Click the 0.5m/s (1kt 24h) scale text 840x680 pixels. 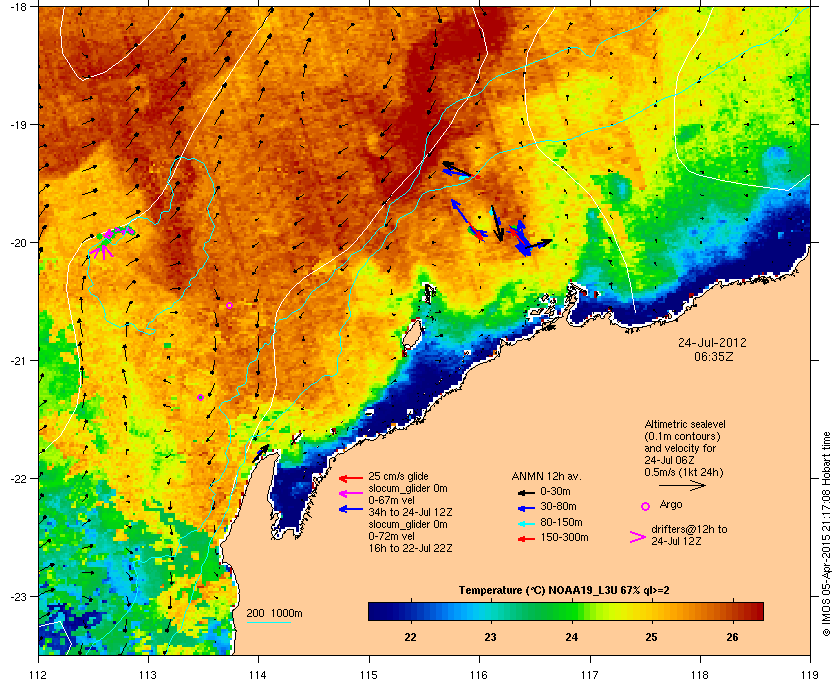pos(684,472)
